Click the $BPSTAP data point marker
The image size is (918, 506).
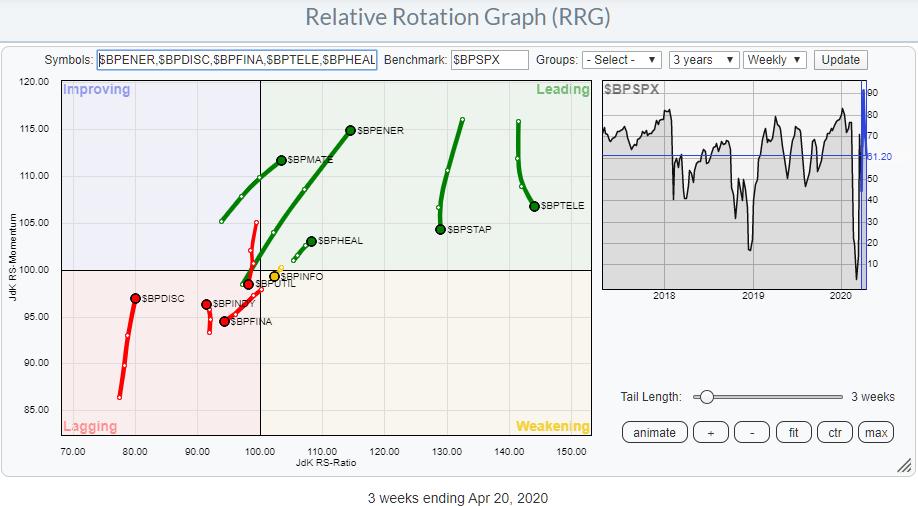[440, 229]
